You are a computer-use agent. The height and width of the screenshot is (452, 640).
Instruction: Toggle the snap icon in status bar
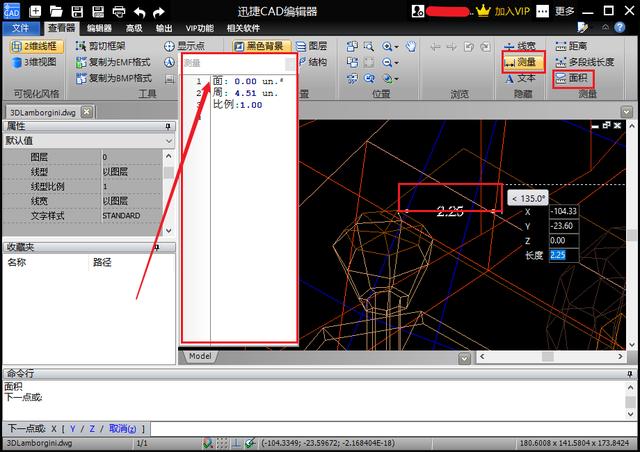[x=208, y=443]
